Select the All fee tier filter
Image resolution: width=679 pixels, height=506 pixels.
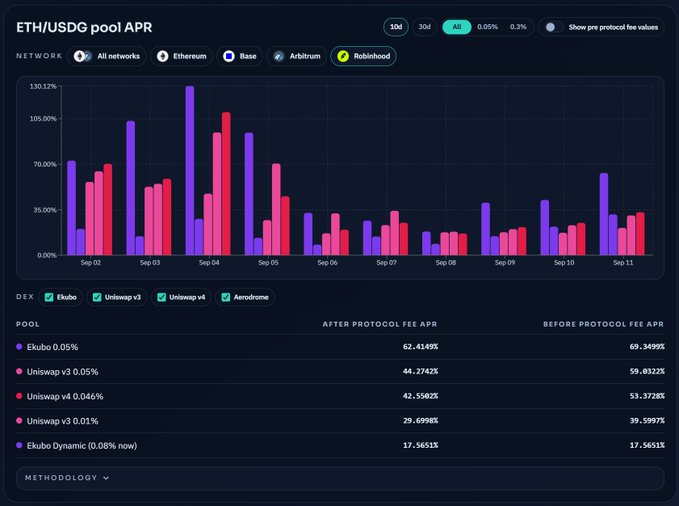tap(456, 27)
